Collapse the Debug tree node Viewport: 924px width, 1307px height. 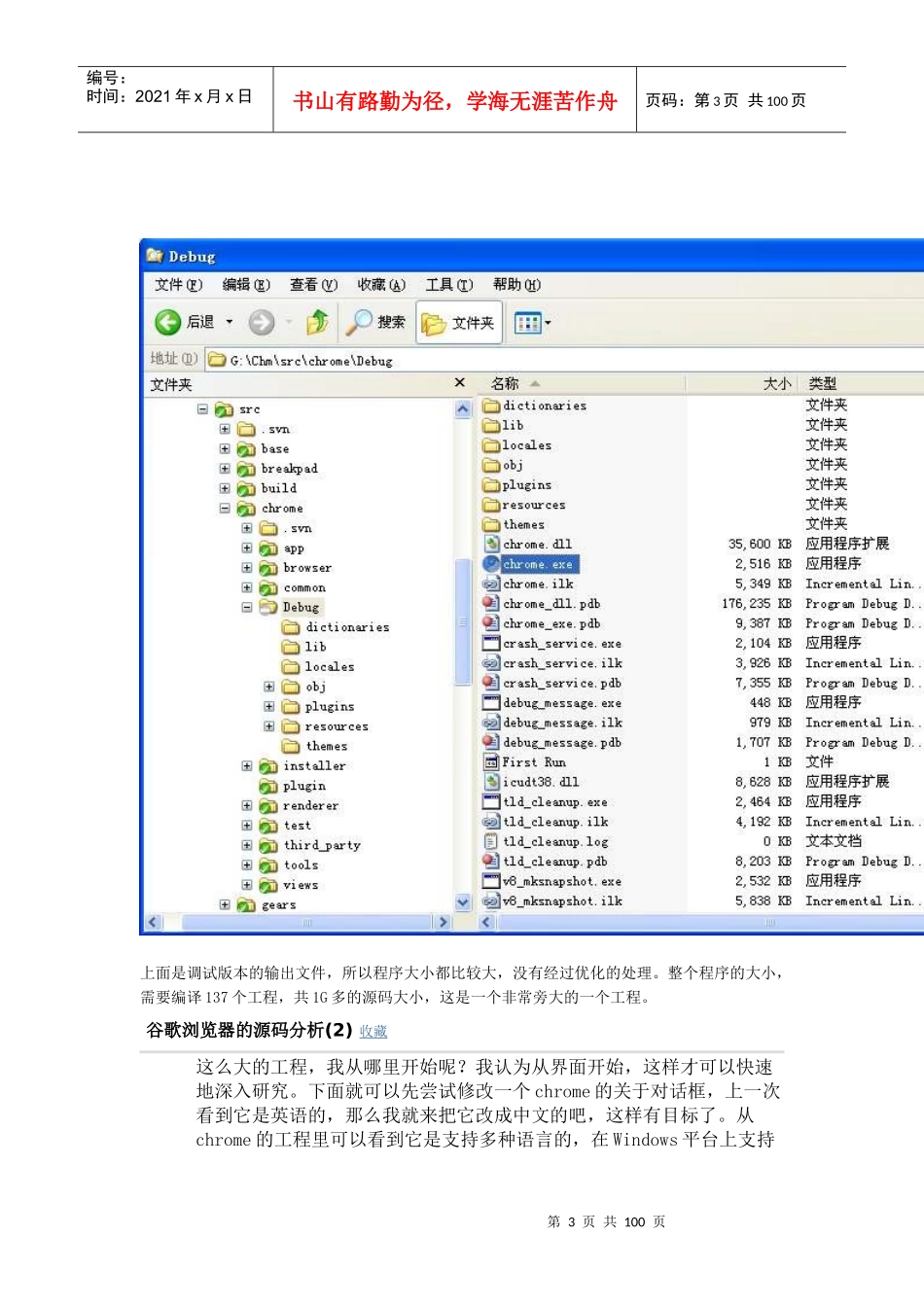click(247, 608)
